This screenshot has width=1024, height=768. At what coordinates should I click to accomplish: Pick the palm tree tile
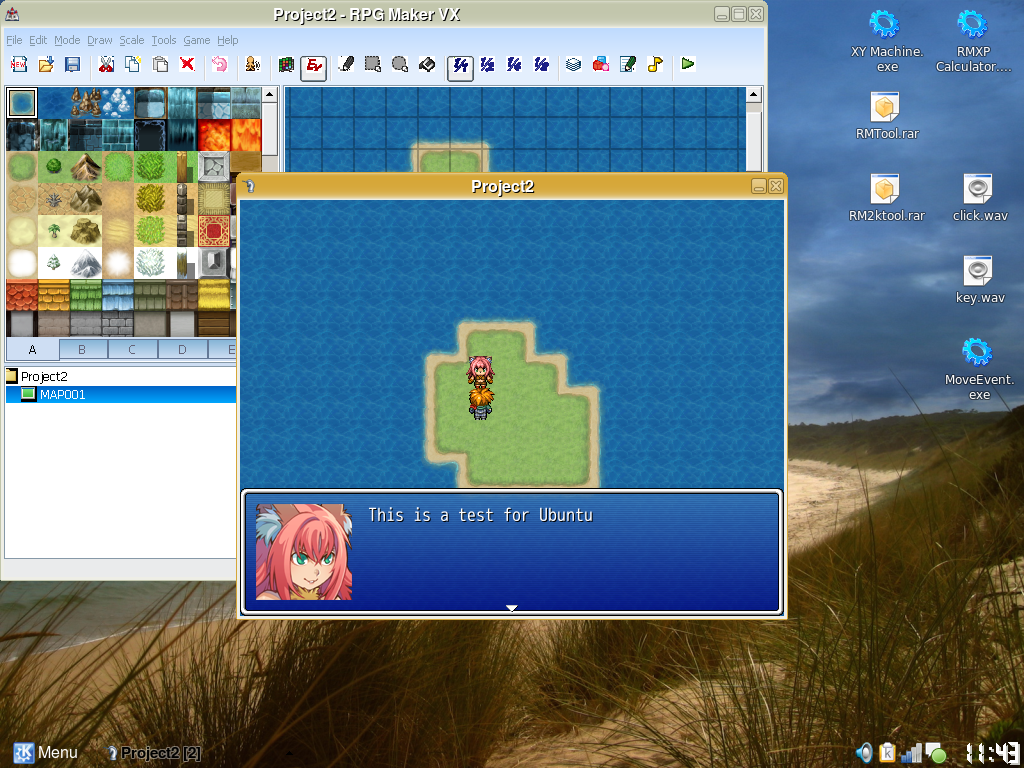click(x=54, y=231)
